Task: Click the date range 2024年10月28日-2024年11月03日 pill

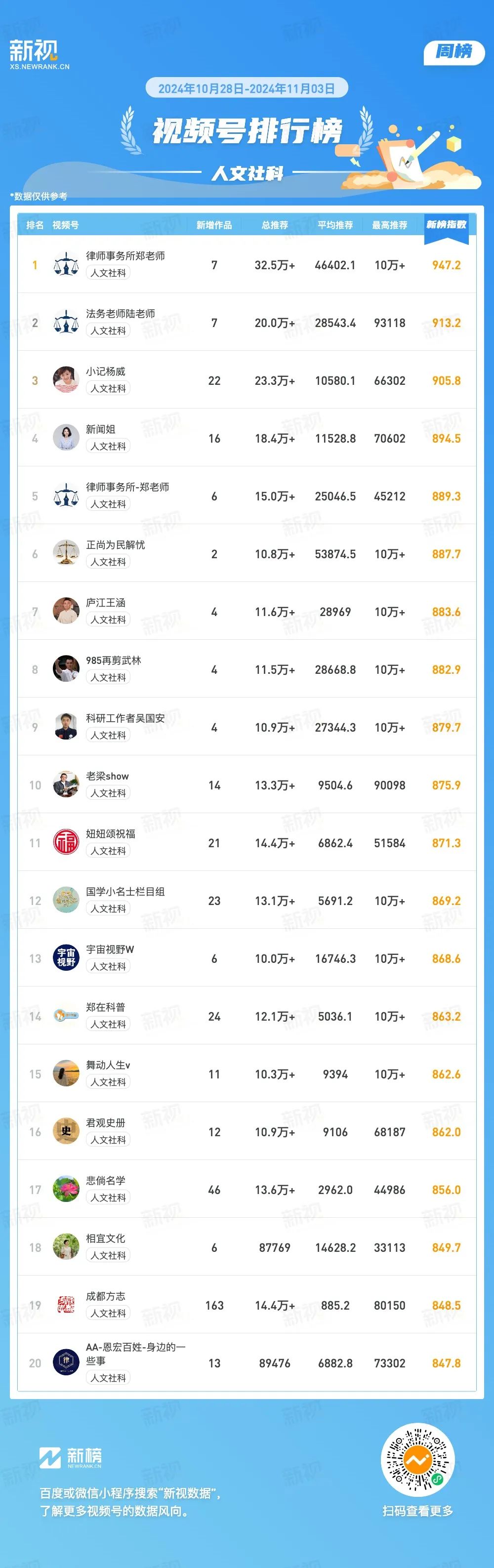Action: (x=247, y=88)
